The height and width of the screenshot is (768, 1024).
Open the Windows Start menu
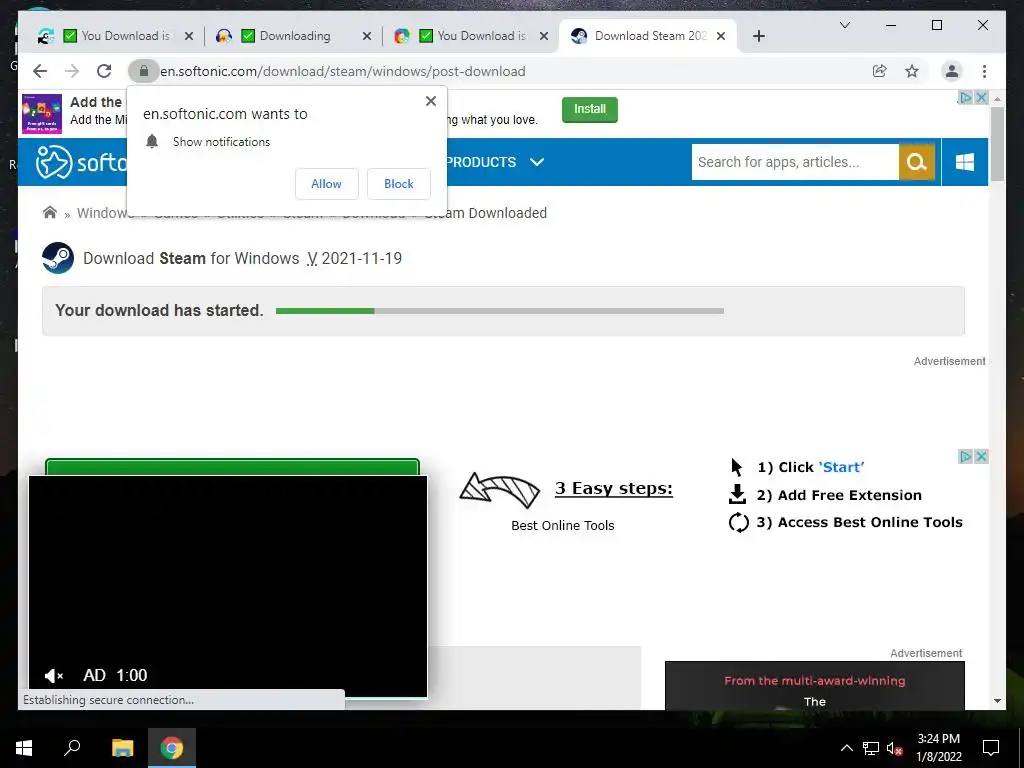pos(24,748)
